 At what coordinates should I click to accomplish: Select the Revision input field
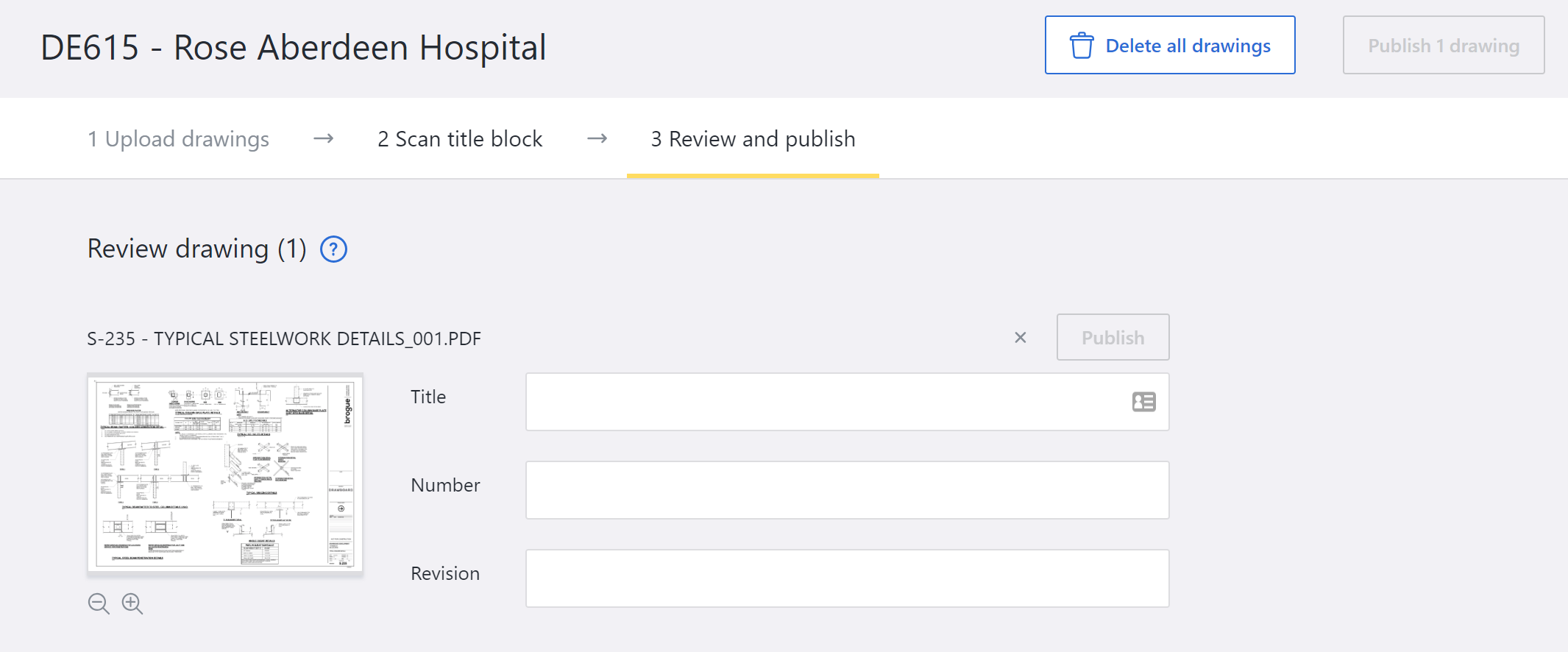(847, 578)
